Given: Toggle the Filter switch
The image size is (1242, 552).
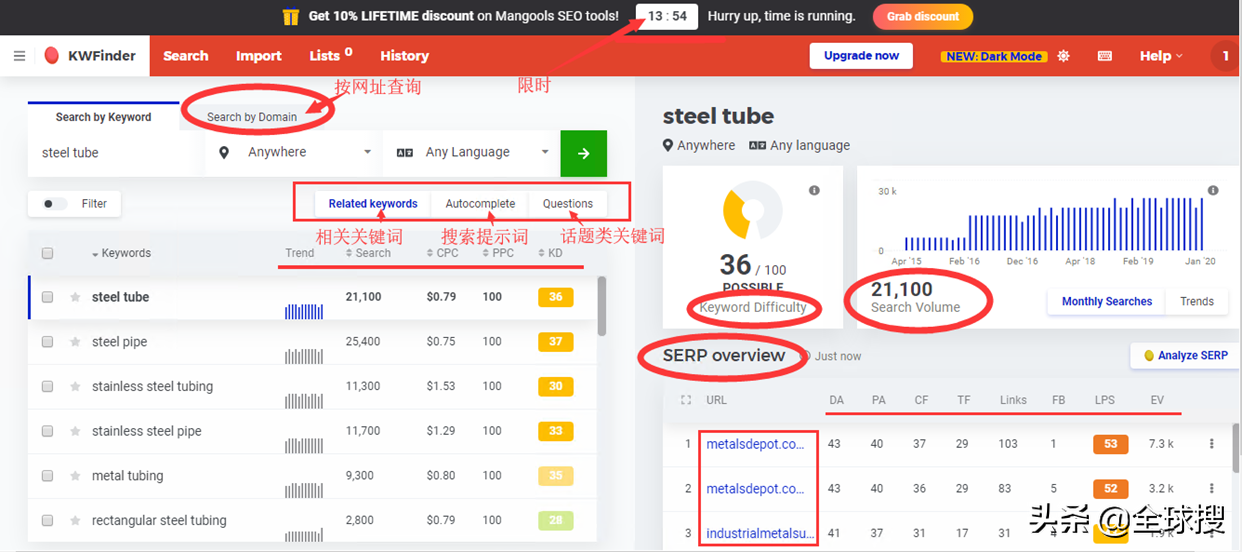Looking at the screenshot, I should coord(55,204).
